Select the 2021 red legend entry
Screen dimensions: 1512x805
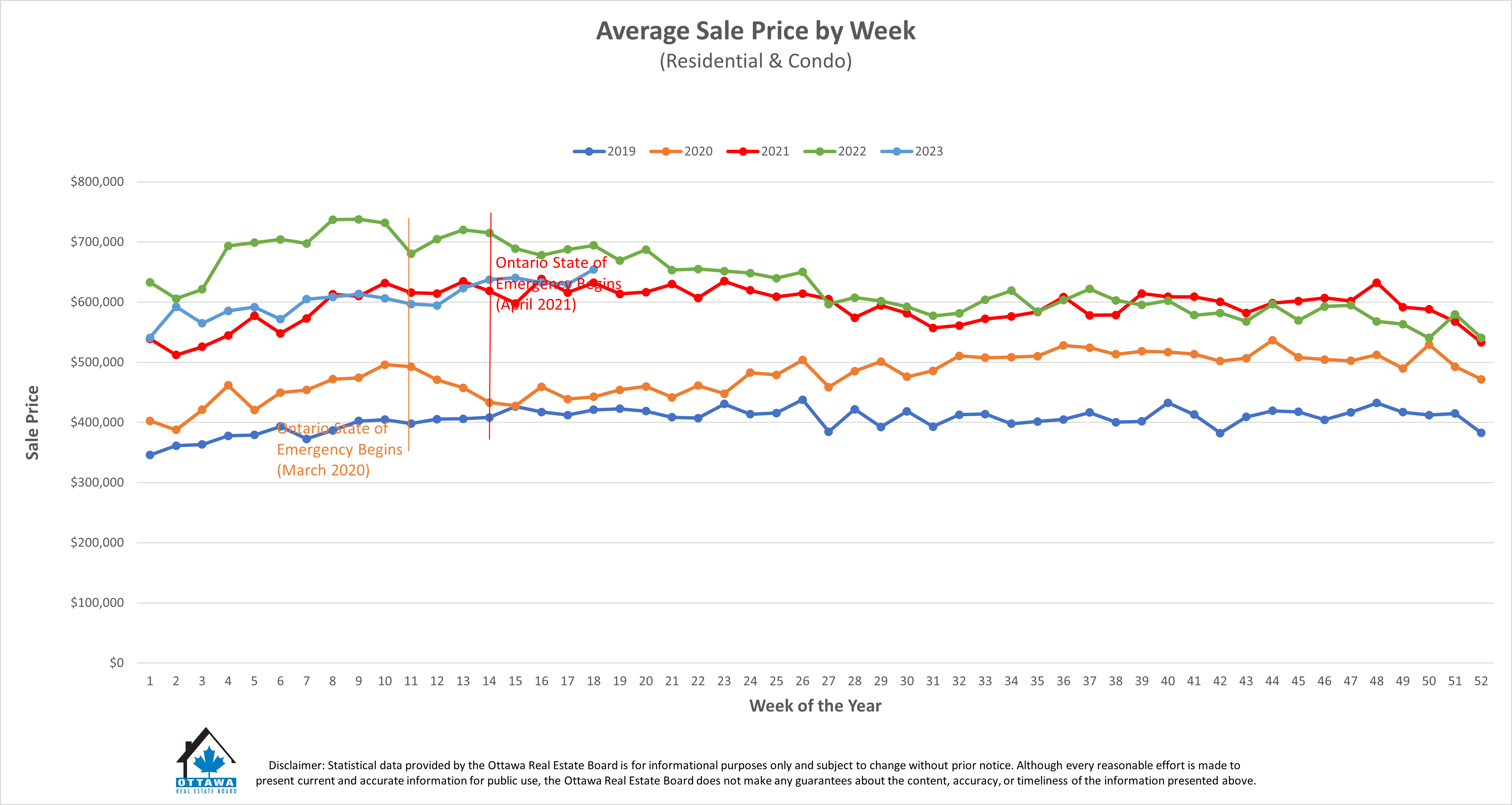(758, 151)
